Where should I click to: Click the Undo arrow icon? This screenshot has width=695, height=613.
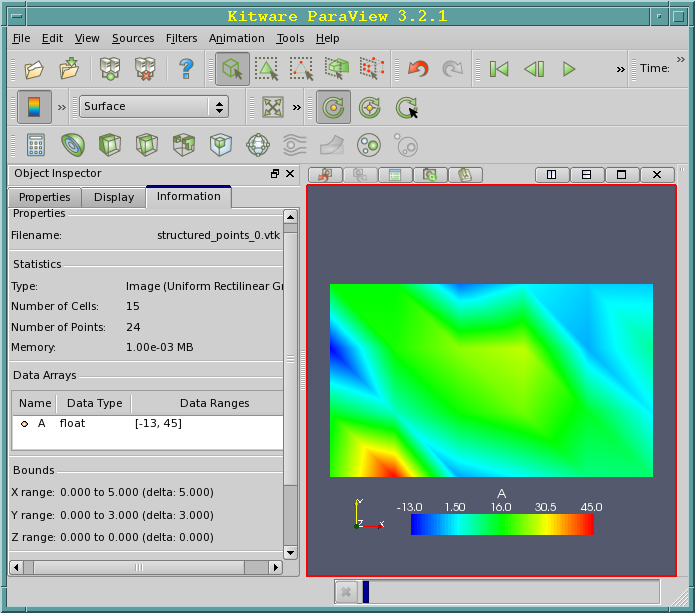[x=418, y=69]
